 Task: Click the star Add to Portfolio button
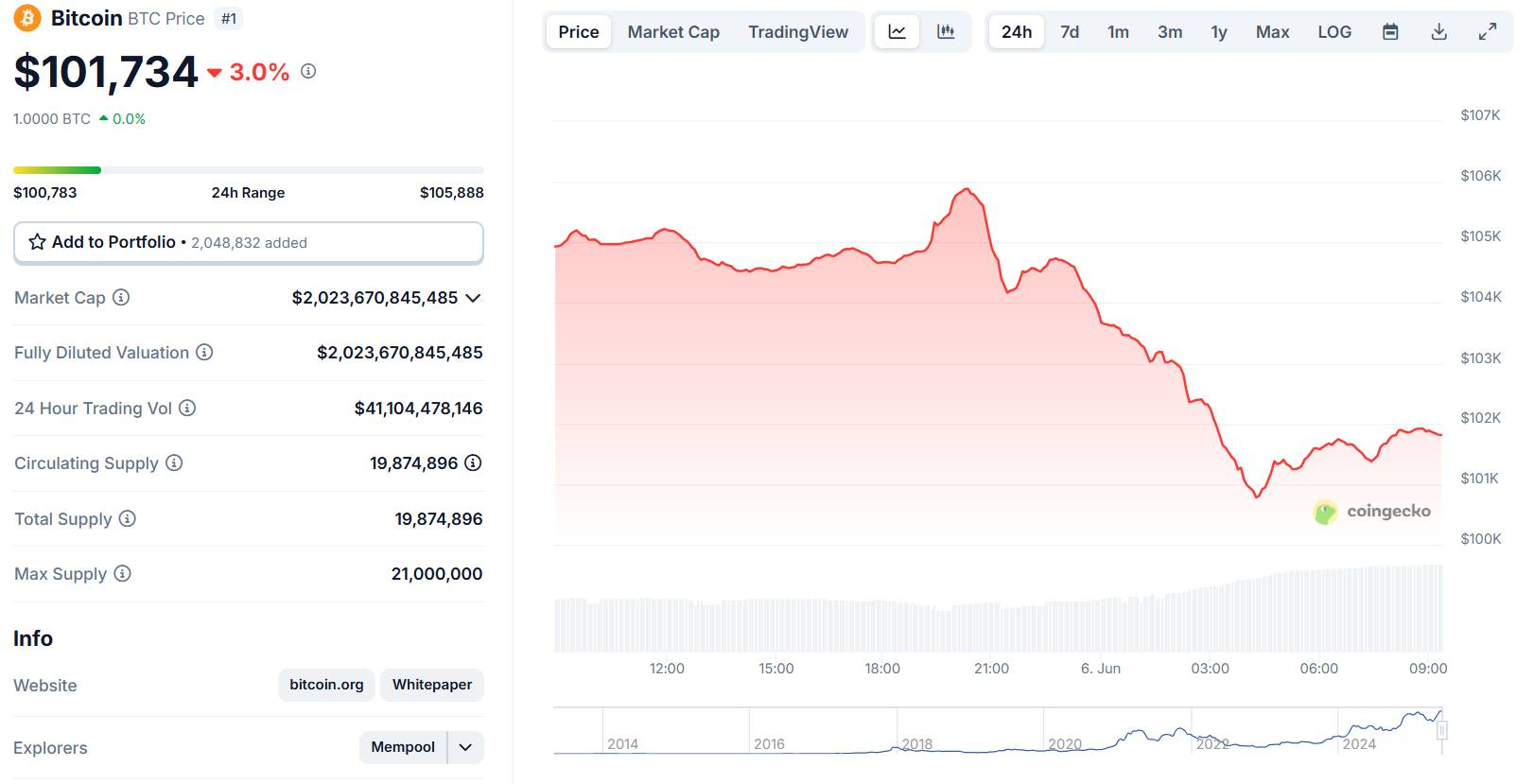248,243
